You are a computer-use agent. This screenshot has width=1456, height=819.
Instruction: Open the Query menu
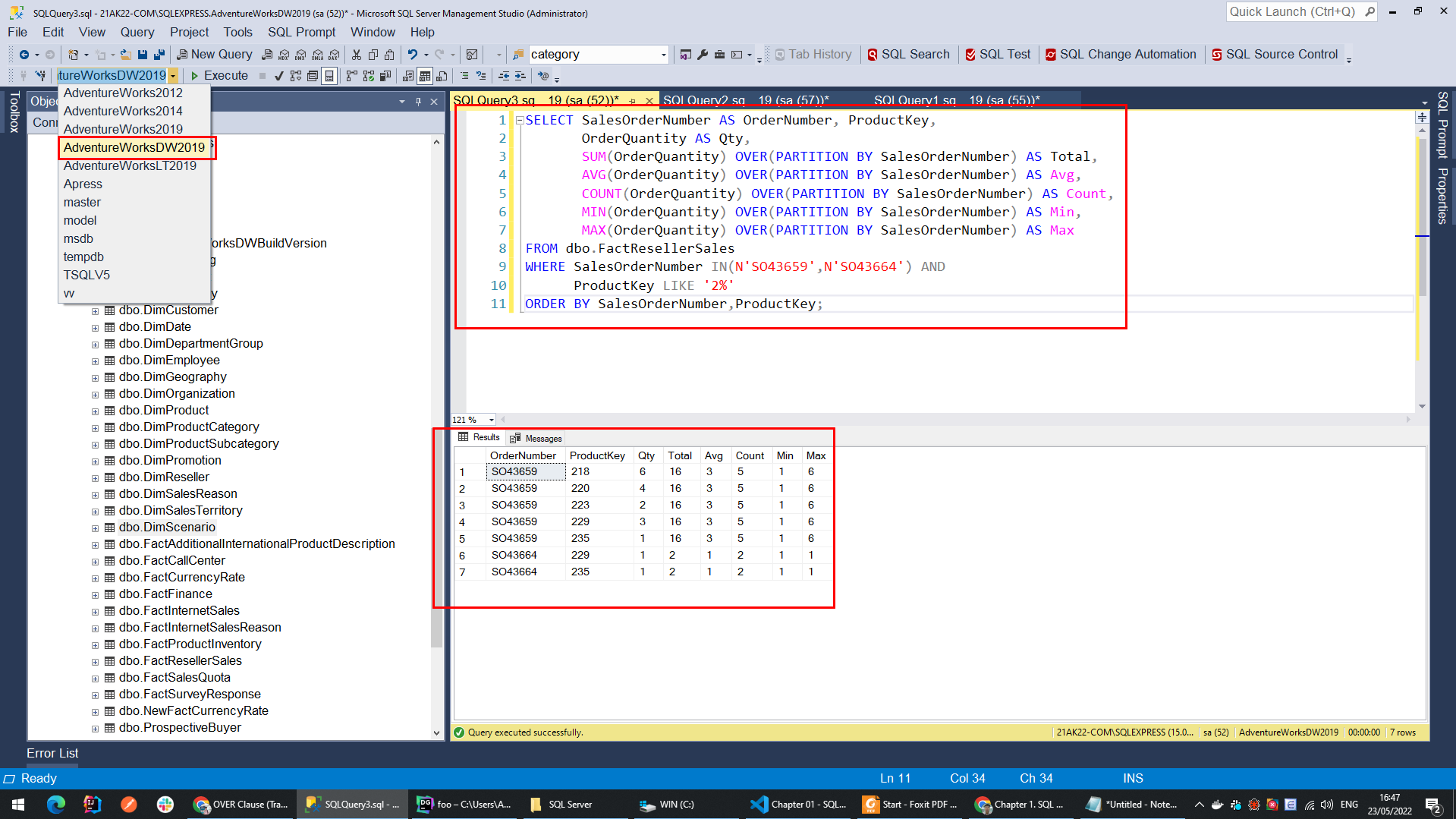137,32
